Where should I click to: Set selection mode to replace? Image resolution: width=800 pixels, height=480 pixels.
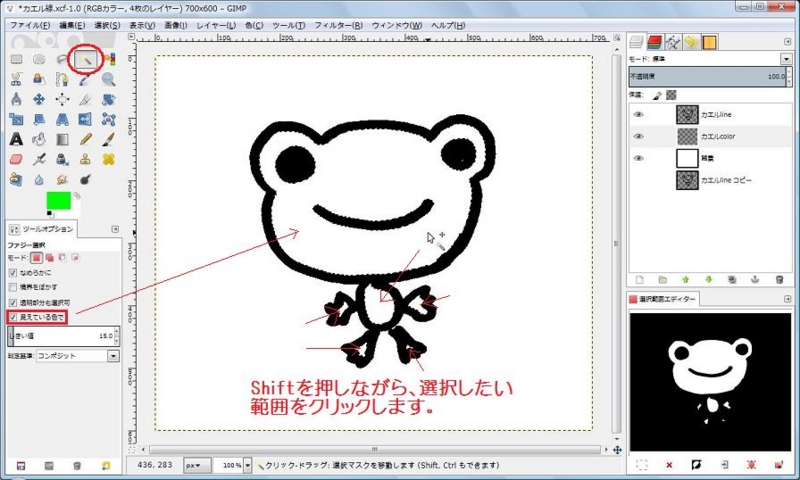[36, 258]
